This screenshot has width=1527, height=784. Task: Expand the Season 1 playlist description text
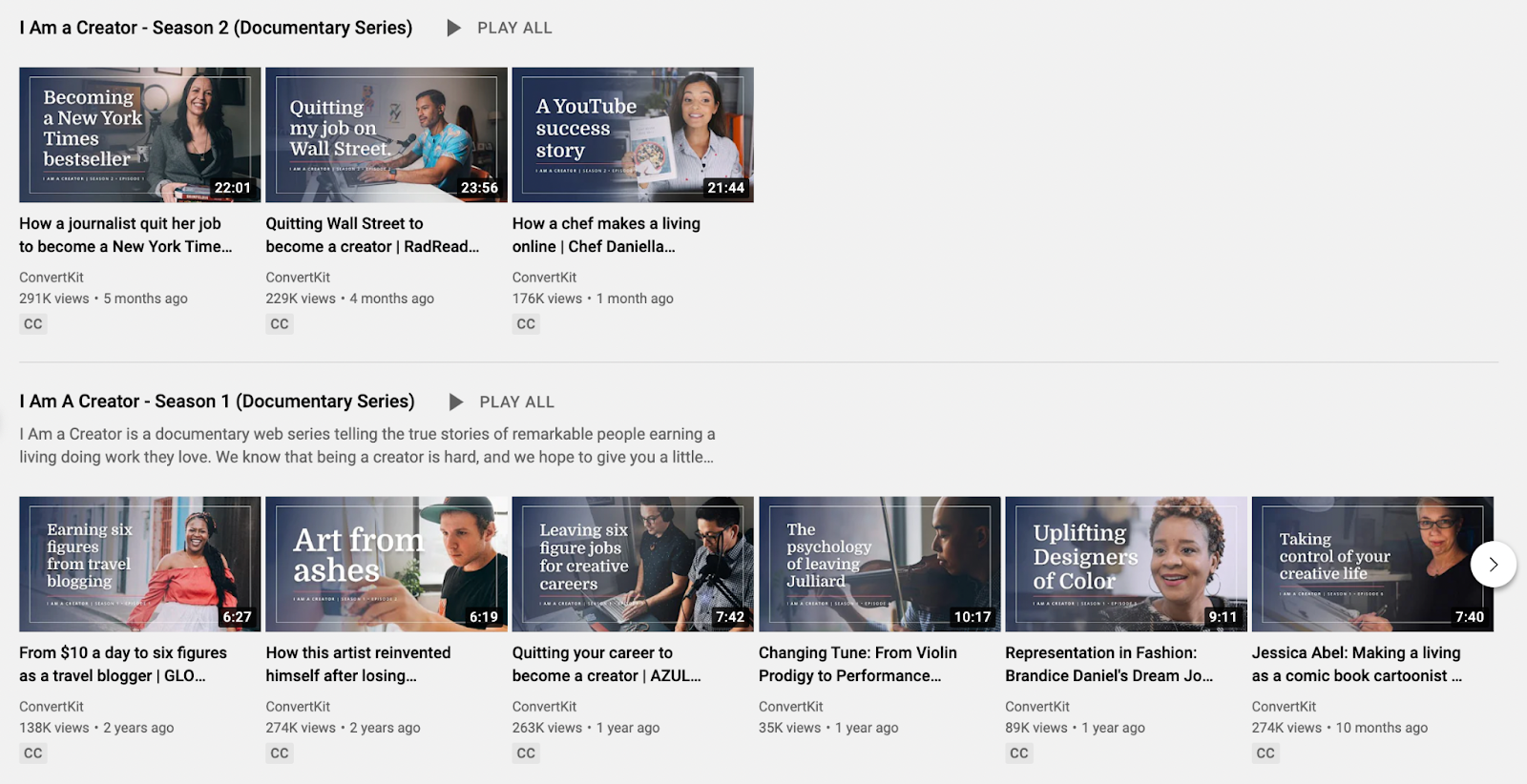367,445
